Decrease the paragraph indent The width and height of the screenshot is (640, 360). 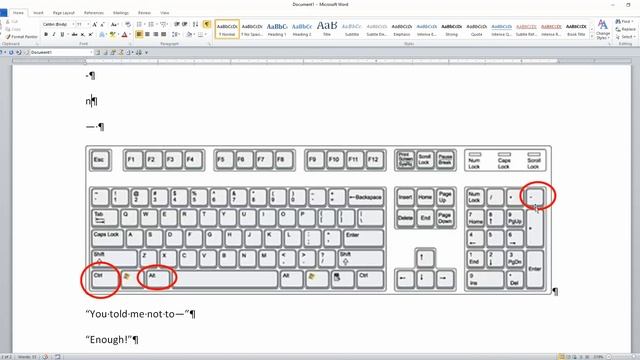pyautogui.click(x=177, y=24)
